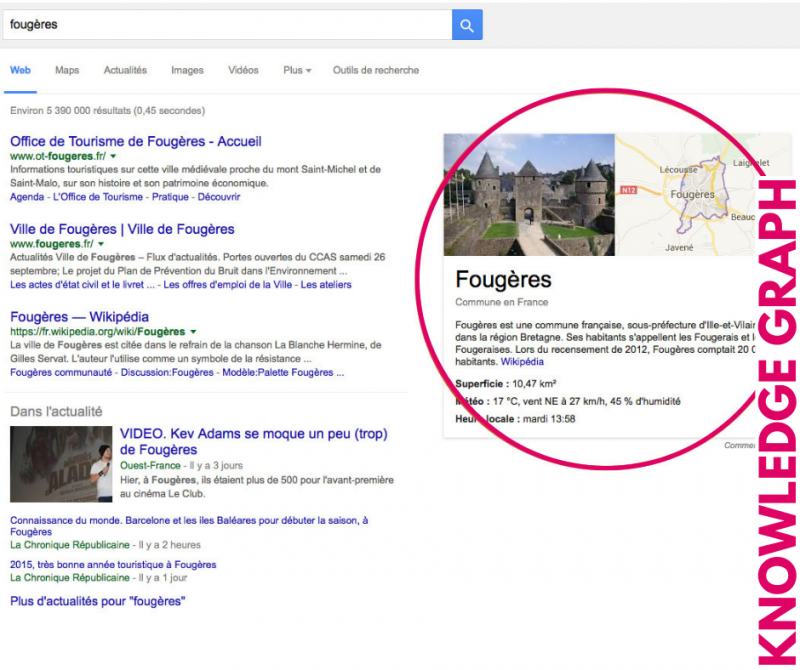Open the Kev Adams video news headline
Viewport: 800px width, 670px height.
(x=254, y=441)
